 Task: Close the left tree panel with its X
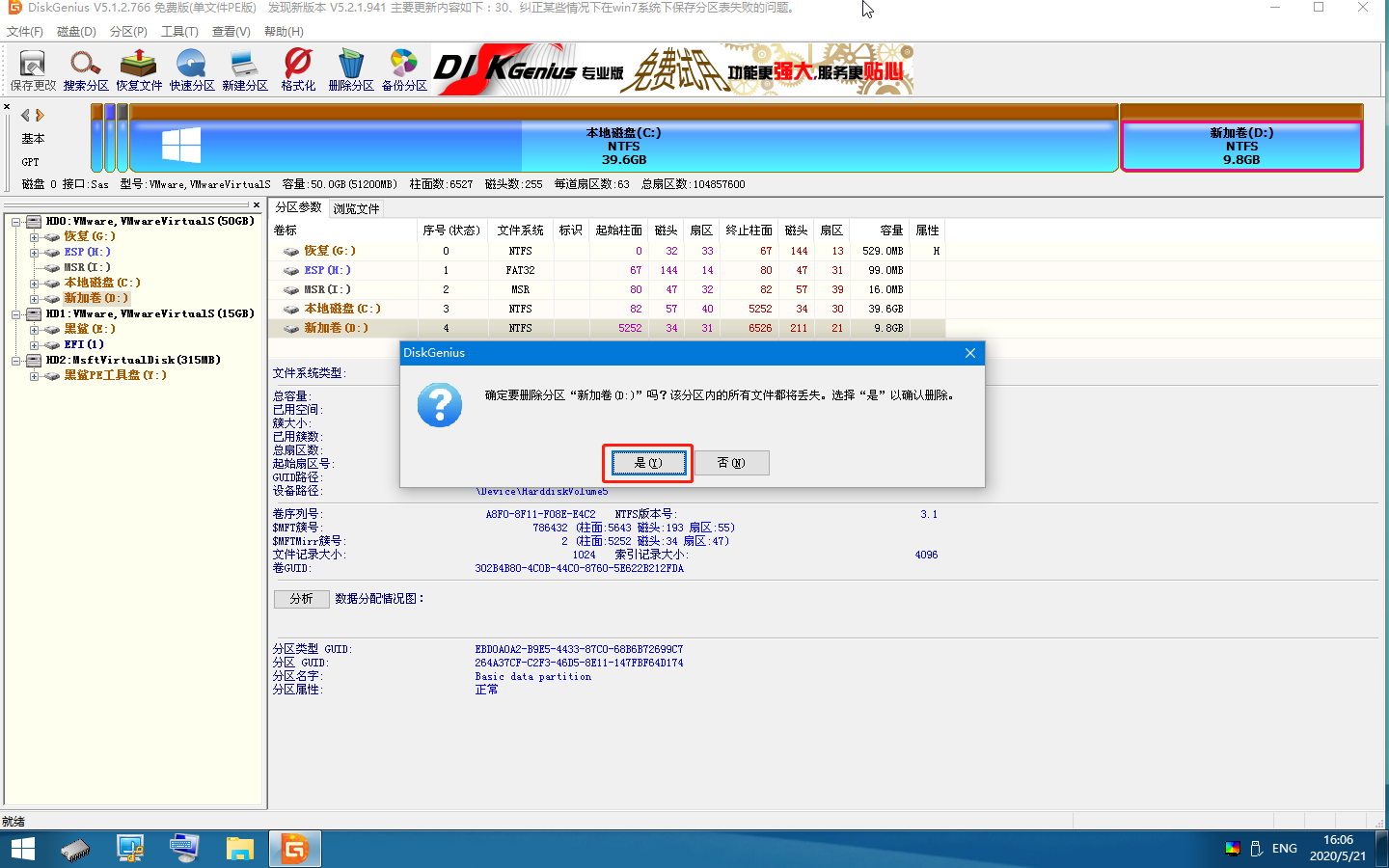[257, 204]
